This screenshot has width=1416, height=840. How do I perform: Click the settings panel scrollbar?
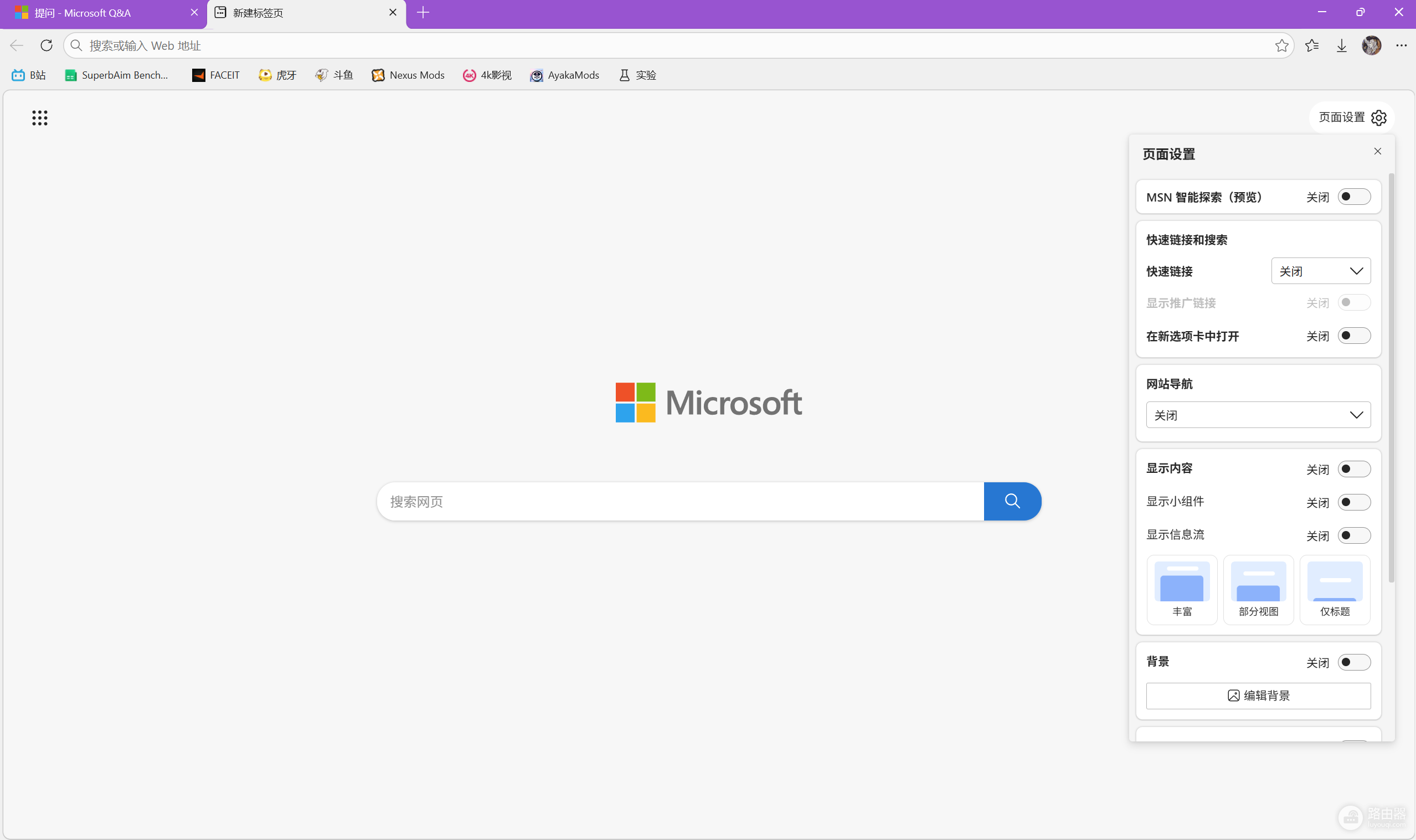point(1391,377)
